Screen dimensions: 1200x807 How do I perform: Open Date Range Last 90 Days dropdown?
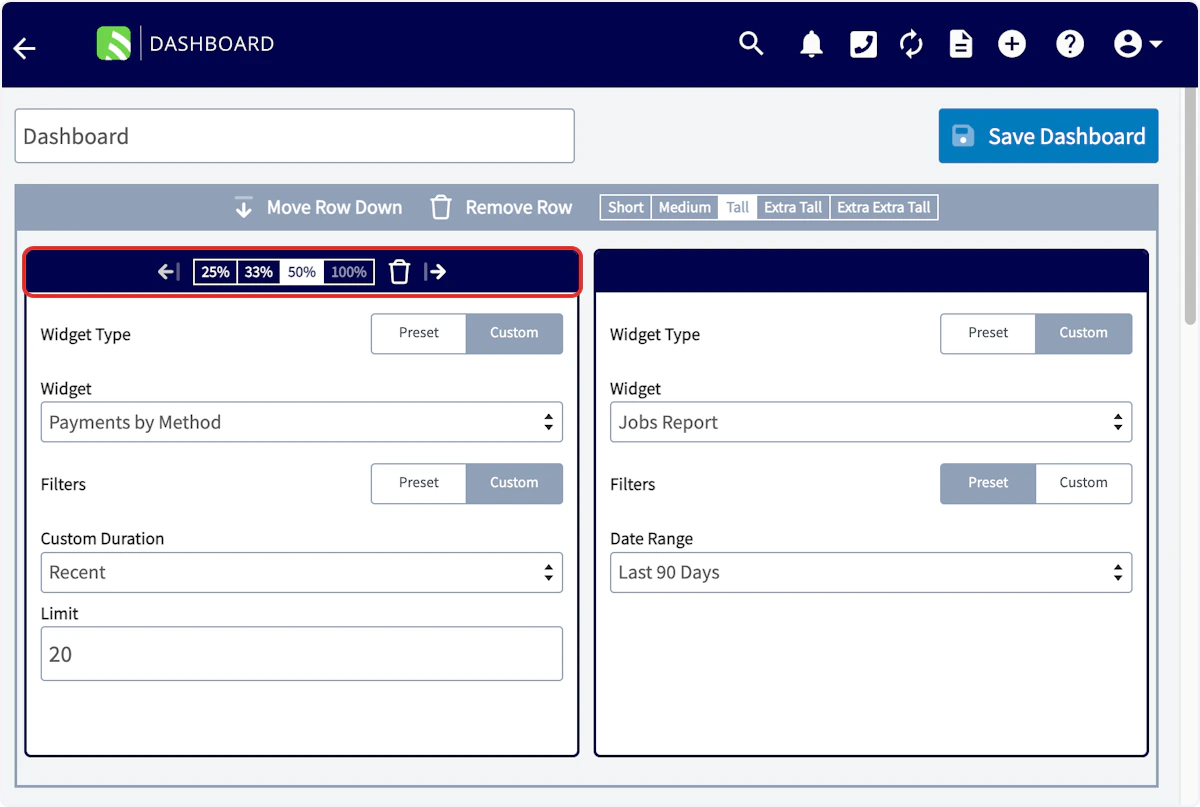click(x=871, y=572)
